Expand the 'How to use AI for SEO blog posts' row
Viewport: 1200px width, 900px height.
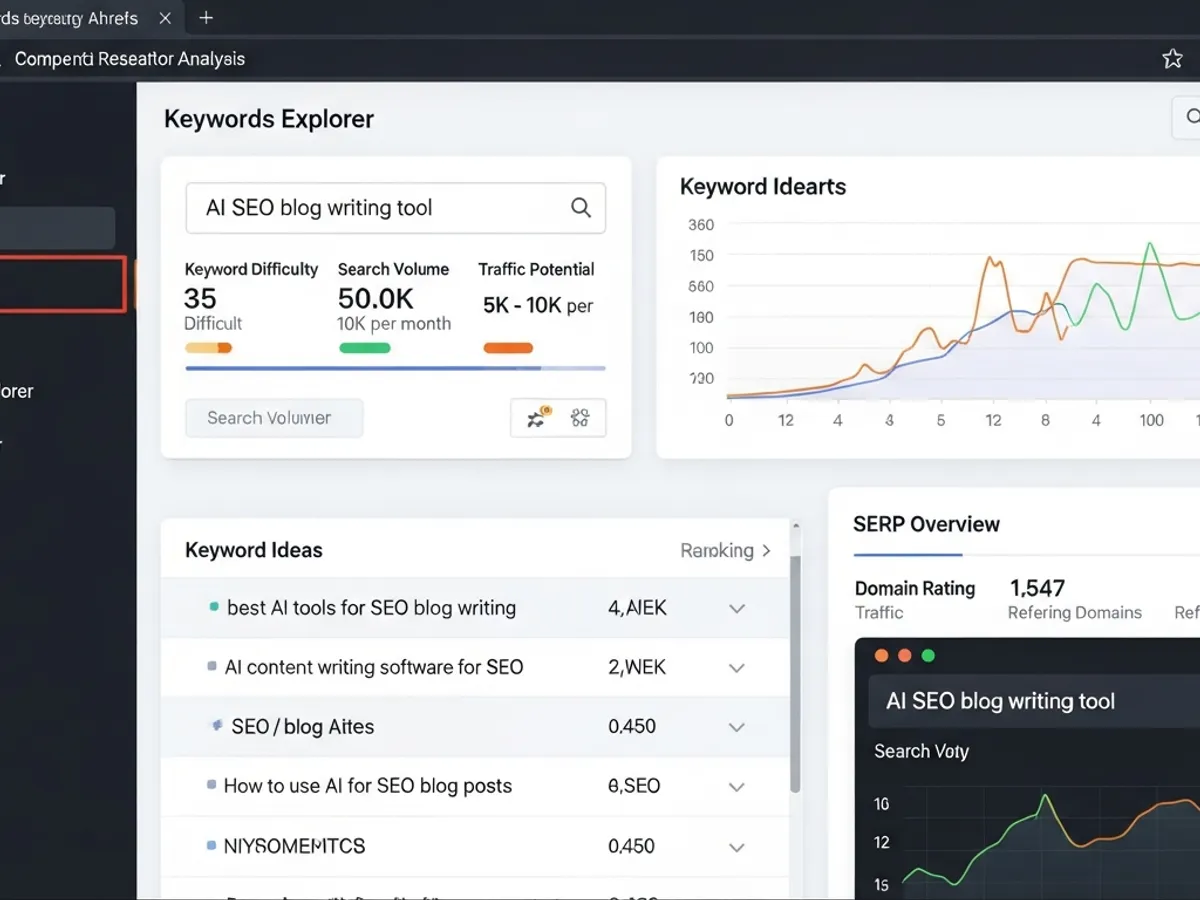point(737,786)
